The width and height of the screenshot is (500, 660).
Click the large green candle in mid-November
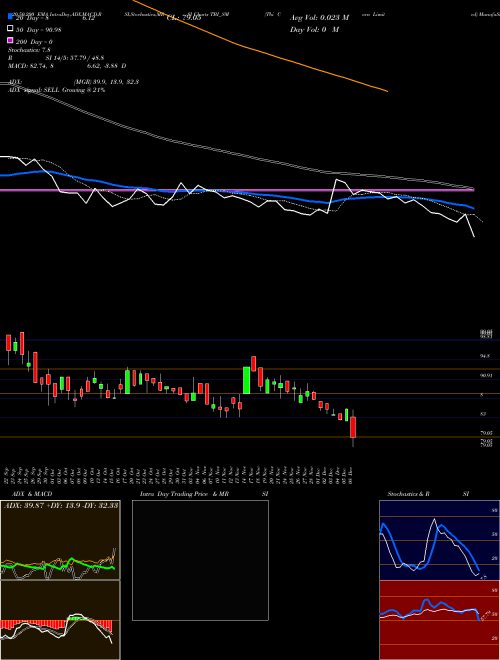[x=247, y=381]
